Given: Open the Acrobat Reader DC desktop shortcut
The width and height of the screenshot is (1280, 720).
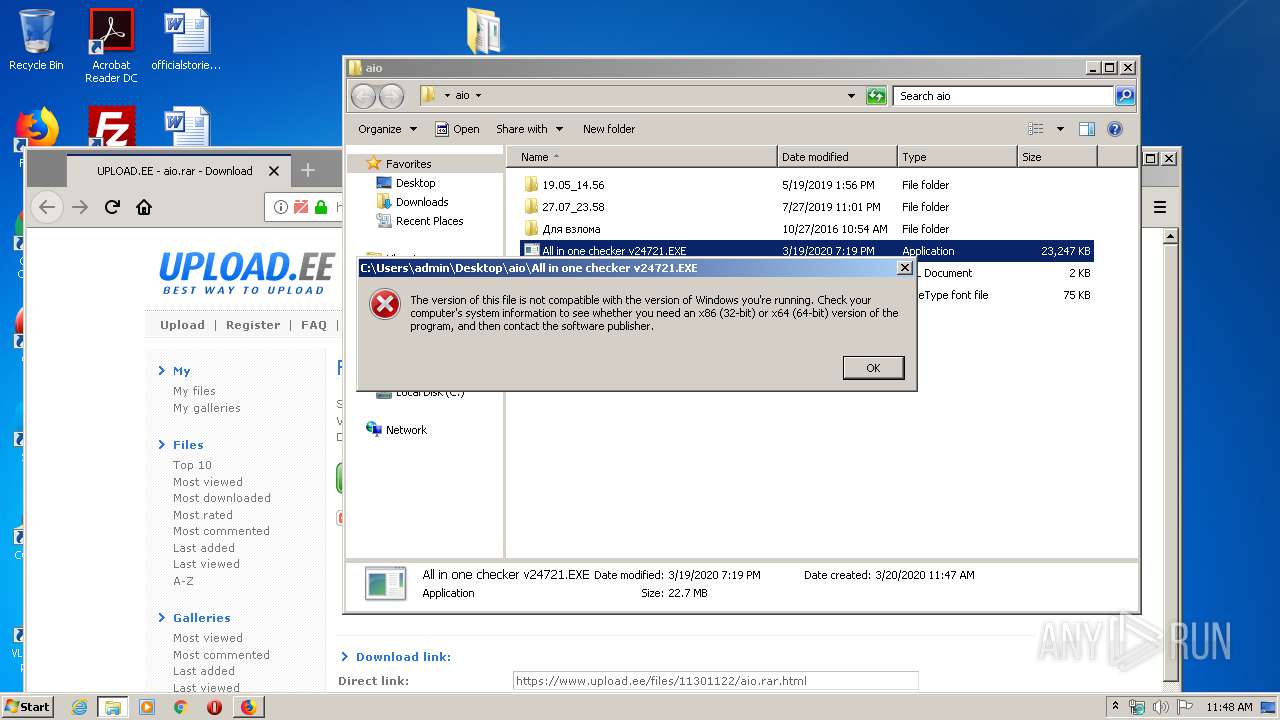Looking at the screenshot, I should coord(111,45).
